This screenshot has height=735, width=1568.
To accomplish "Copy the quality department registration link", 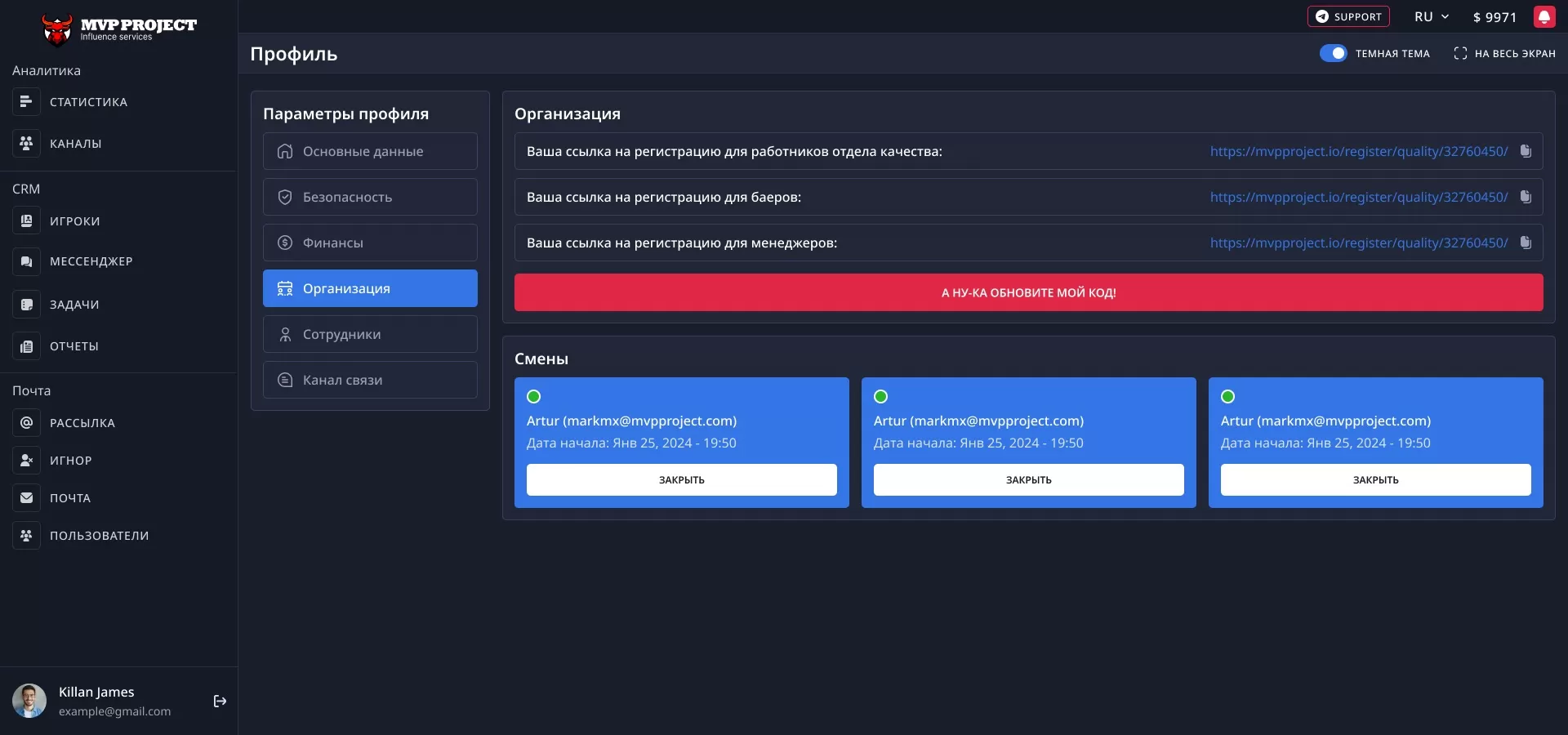I will [x=1526, y=151].
